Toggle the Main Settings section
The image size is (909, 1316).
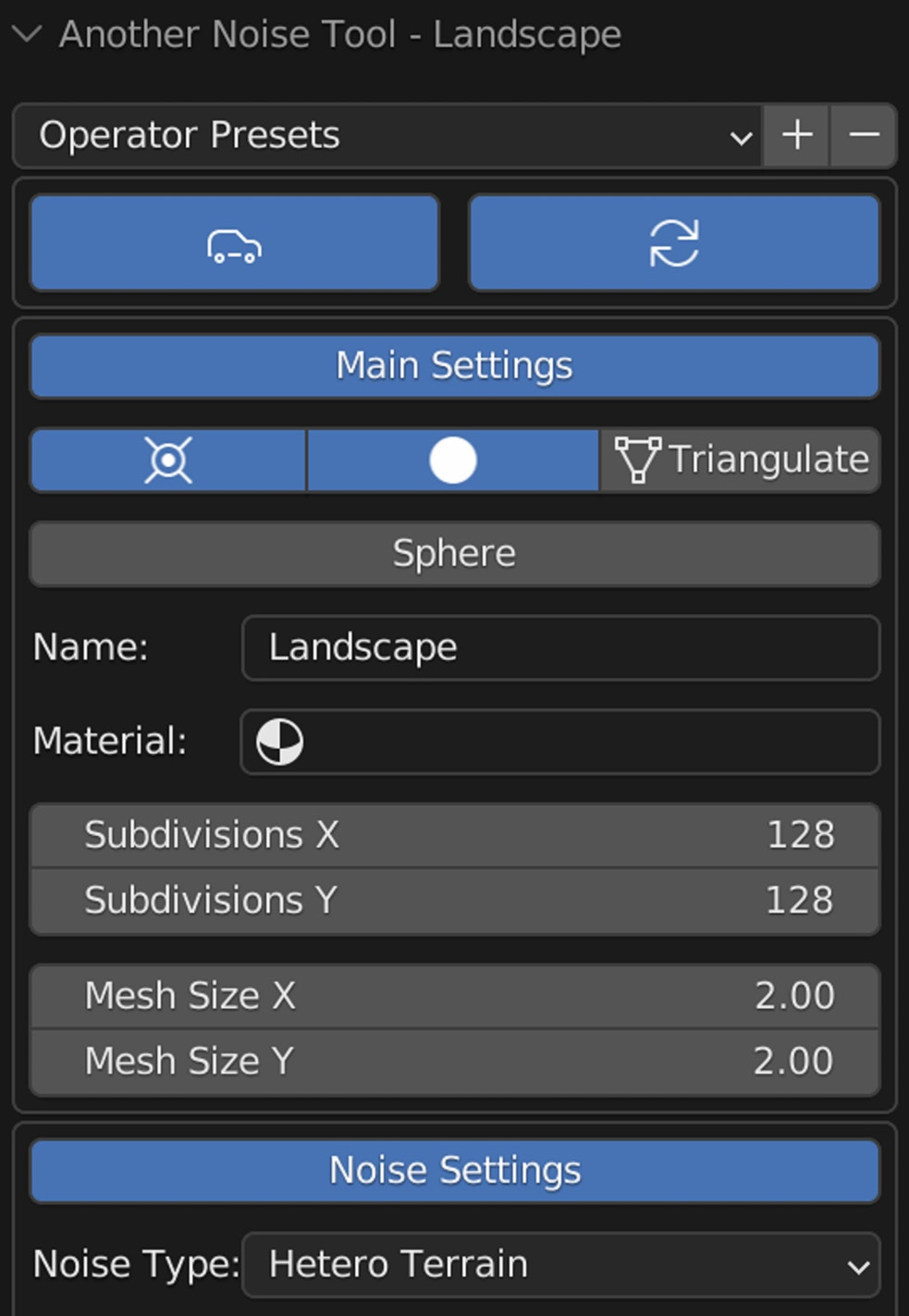[x=454, y=366]
